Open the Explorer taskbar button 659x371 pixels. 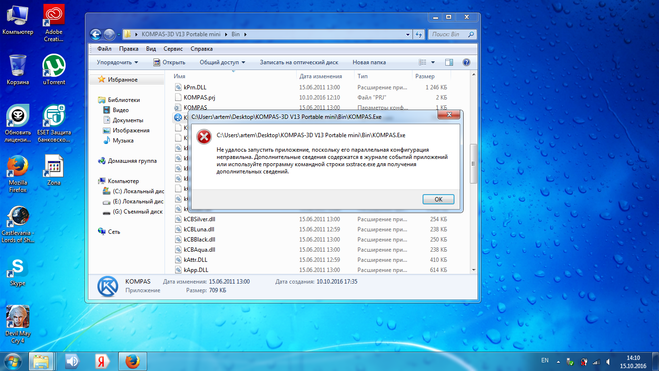pyautogui.click(x=41, y=361)
